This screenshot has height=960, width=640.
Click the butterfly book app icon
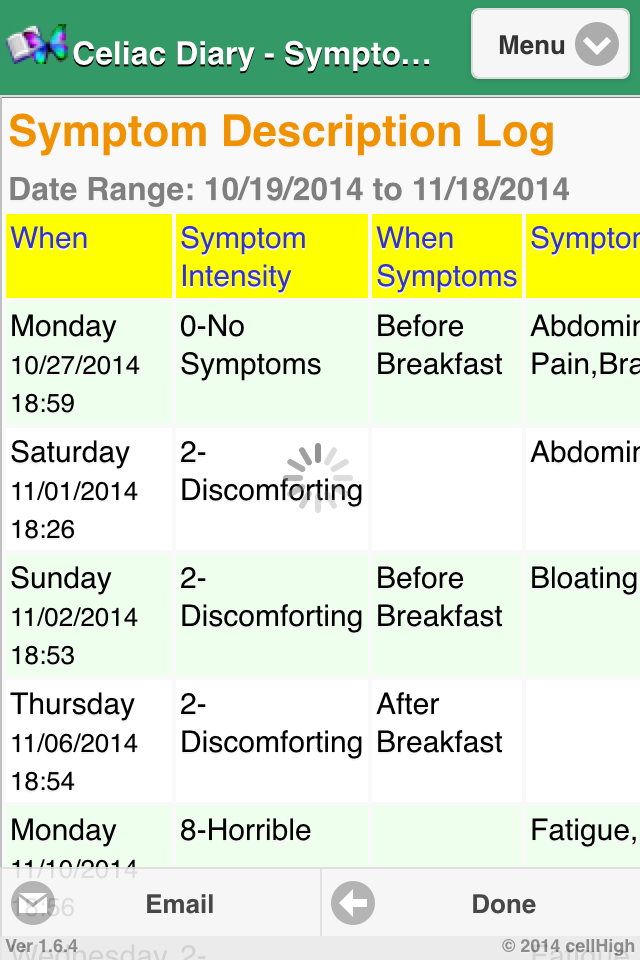[37, 45]
